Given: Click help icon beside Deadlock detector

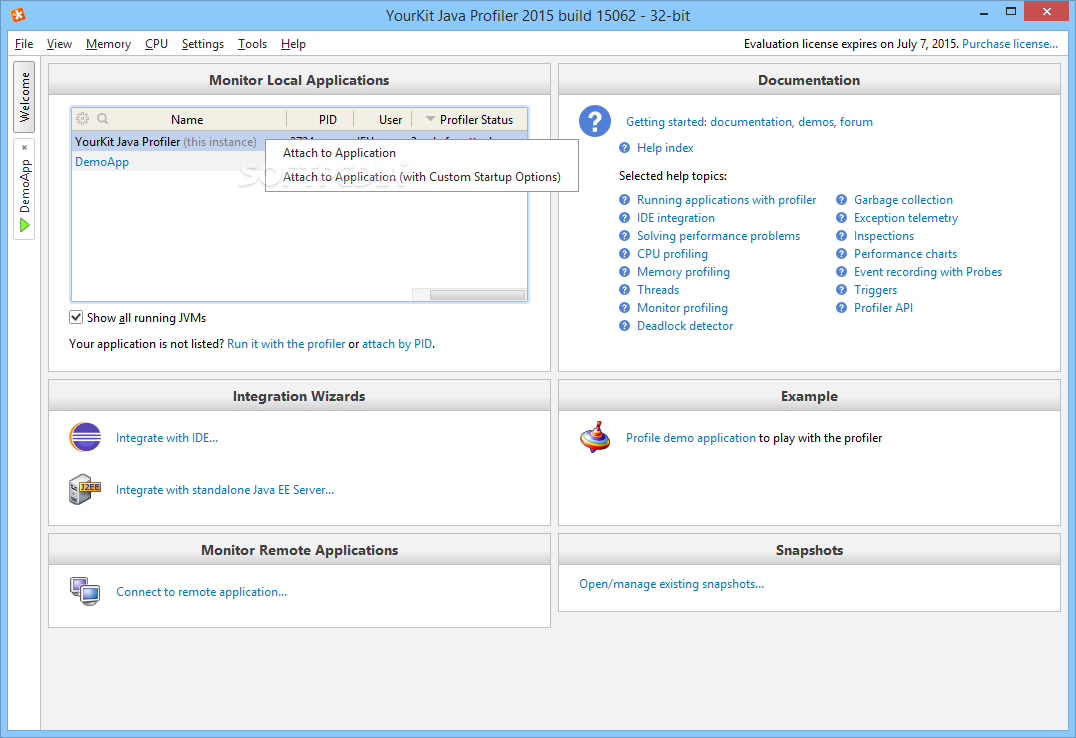Looking at the screenshot, I should pos(624,325).
